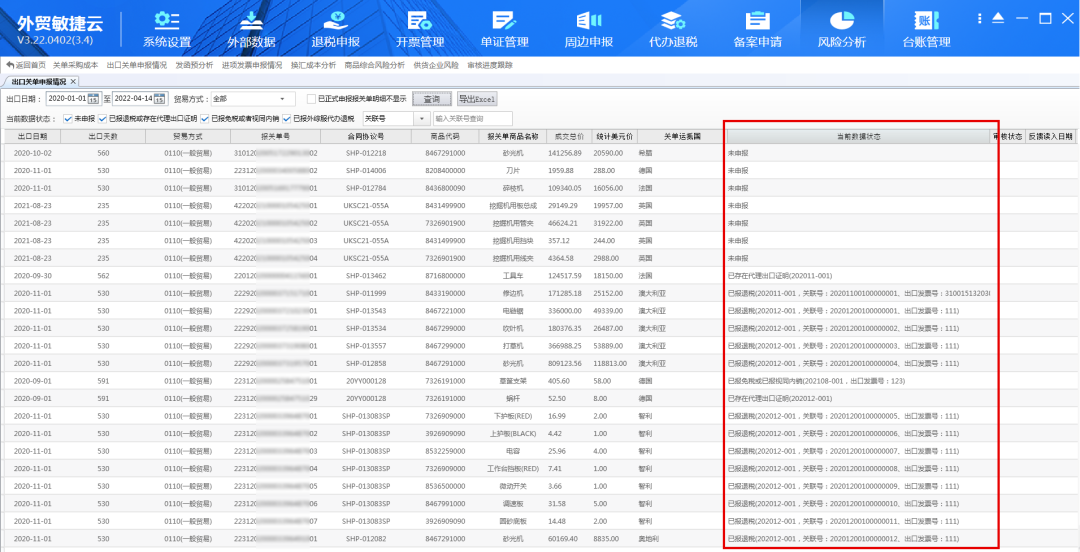The width and height of the screenshot is (1080, 552).
Task: Select cell with contract SHP-012218
Action: pyautogui.click(x=366, y=153)
